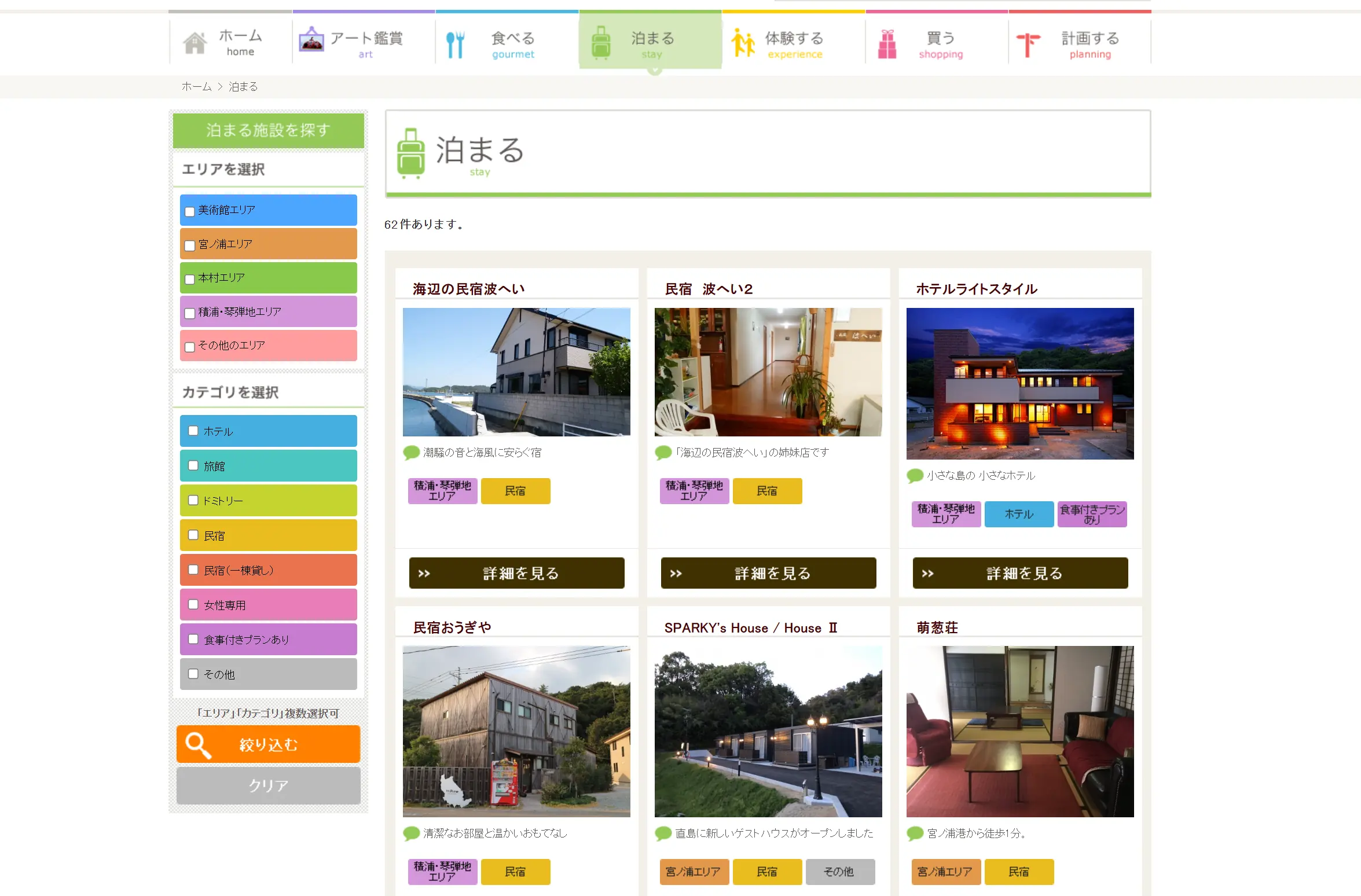The height and width of the screenshot is (896, 1361).
Task: Select the 民宿 category checkbox
Action: click(x=193, y=535)
